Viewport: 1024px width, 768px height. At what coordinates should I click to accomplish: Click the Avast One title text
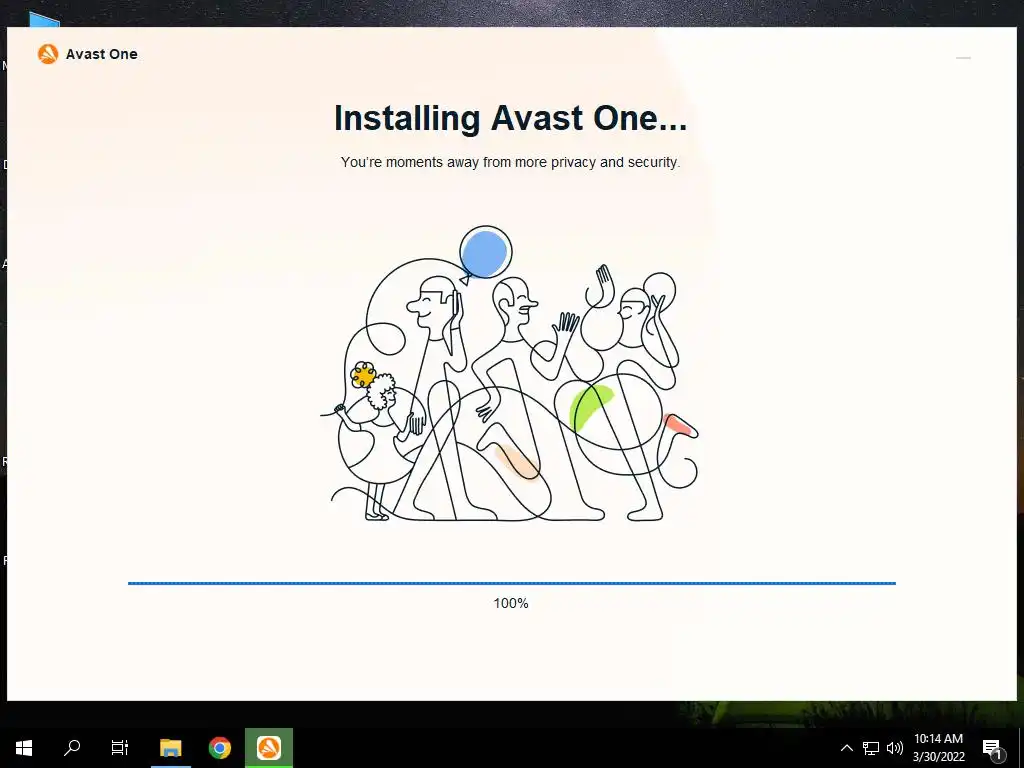click(102, 54)
